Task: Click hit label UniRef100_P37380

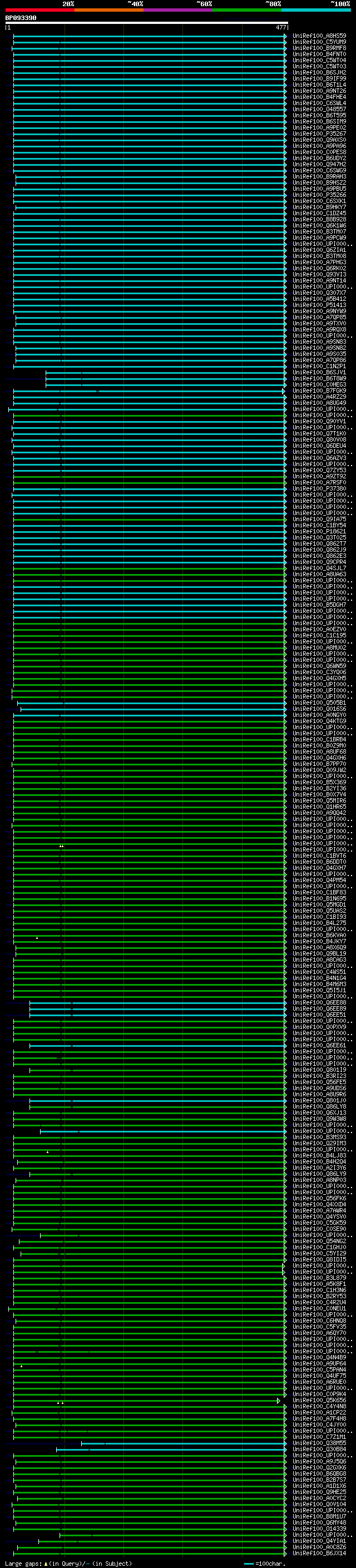Action: coord(319,489)
